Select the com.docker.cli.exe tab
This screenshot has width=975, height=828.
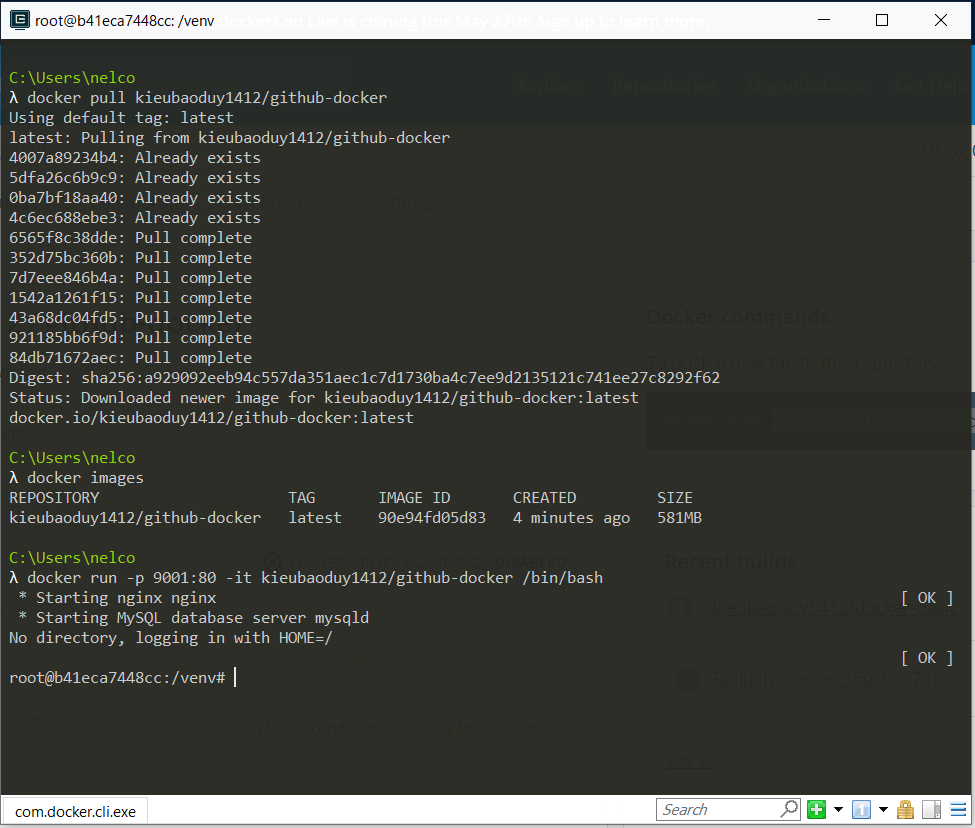coord(75,812)
